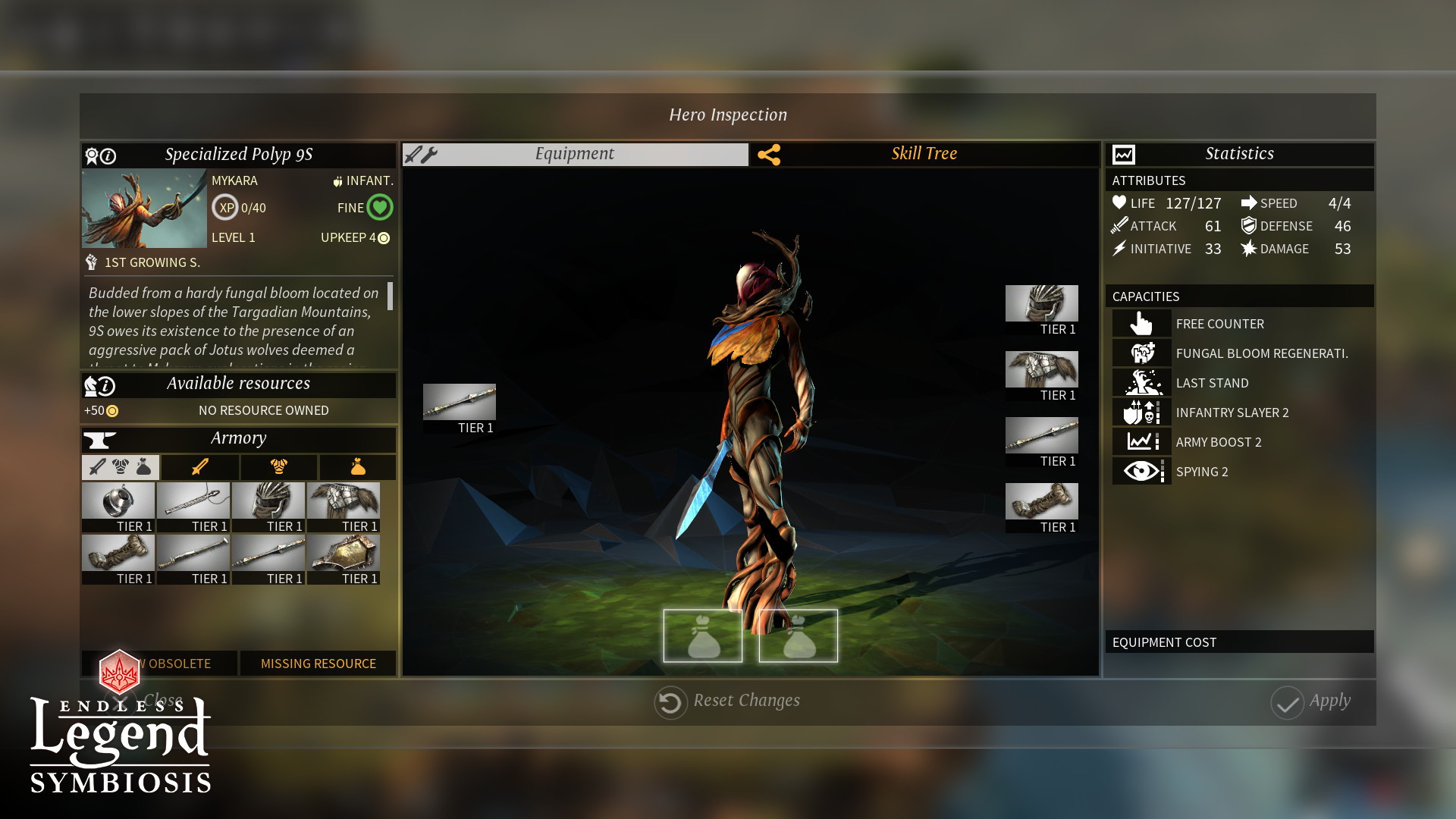Switch to the Skill Tree tab
This screenshot has height=819, width=1456.
tap(923, 153)
